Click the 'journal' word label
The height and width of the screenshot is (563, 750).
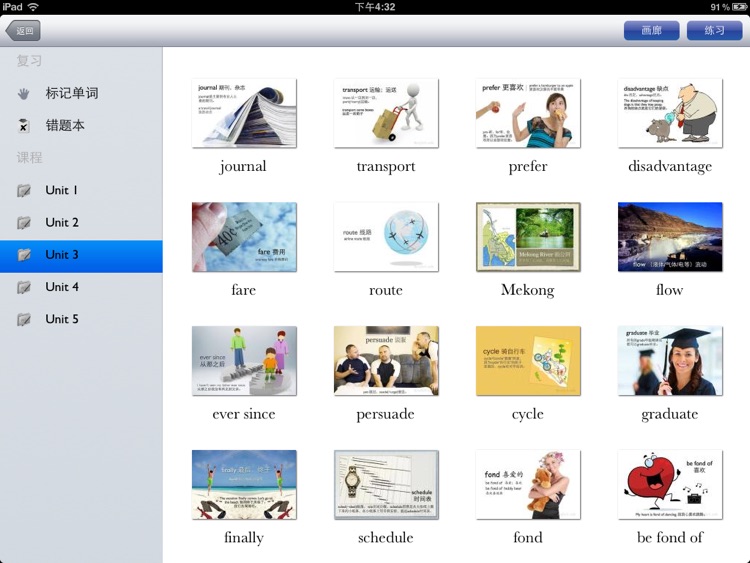tap(243, 167)
